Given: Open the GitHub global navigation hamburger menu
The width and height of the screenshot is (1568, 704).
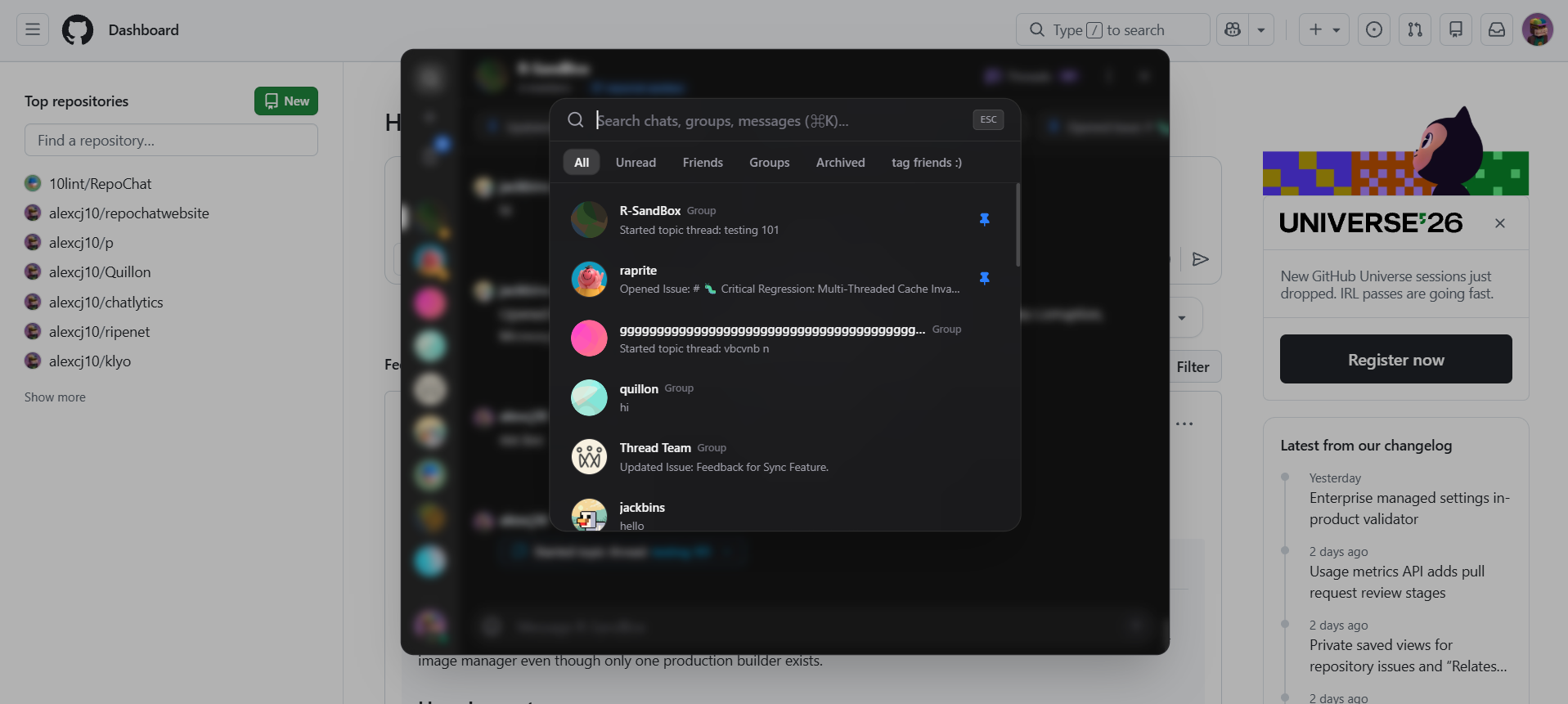Looking at the screenshot, I should tap(33, 29).
